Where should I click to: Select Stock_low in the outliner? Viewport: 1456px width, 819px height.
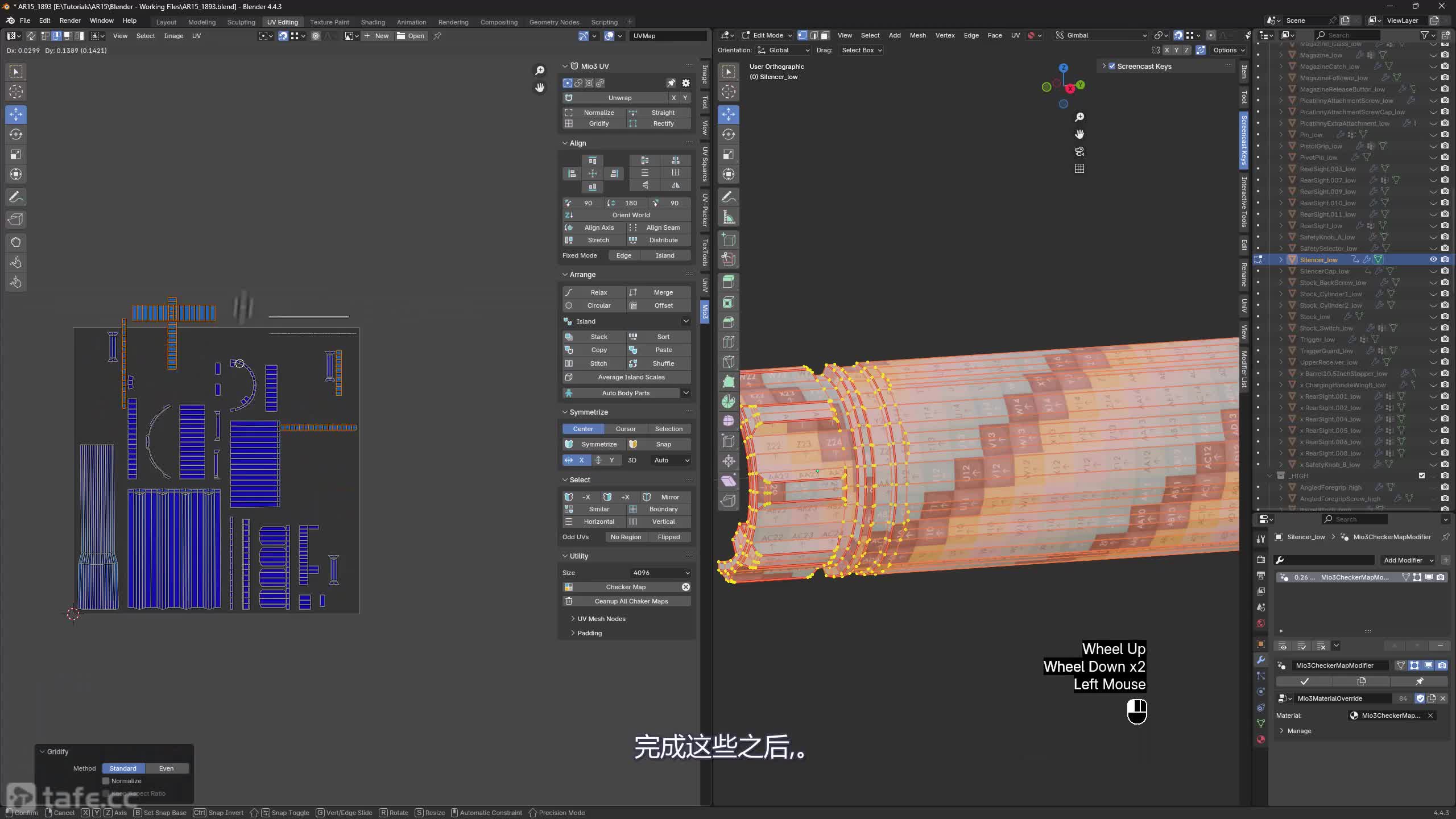pyautogui.click(x=1315, y=317)
